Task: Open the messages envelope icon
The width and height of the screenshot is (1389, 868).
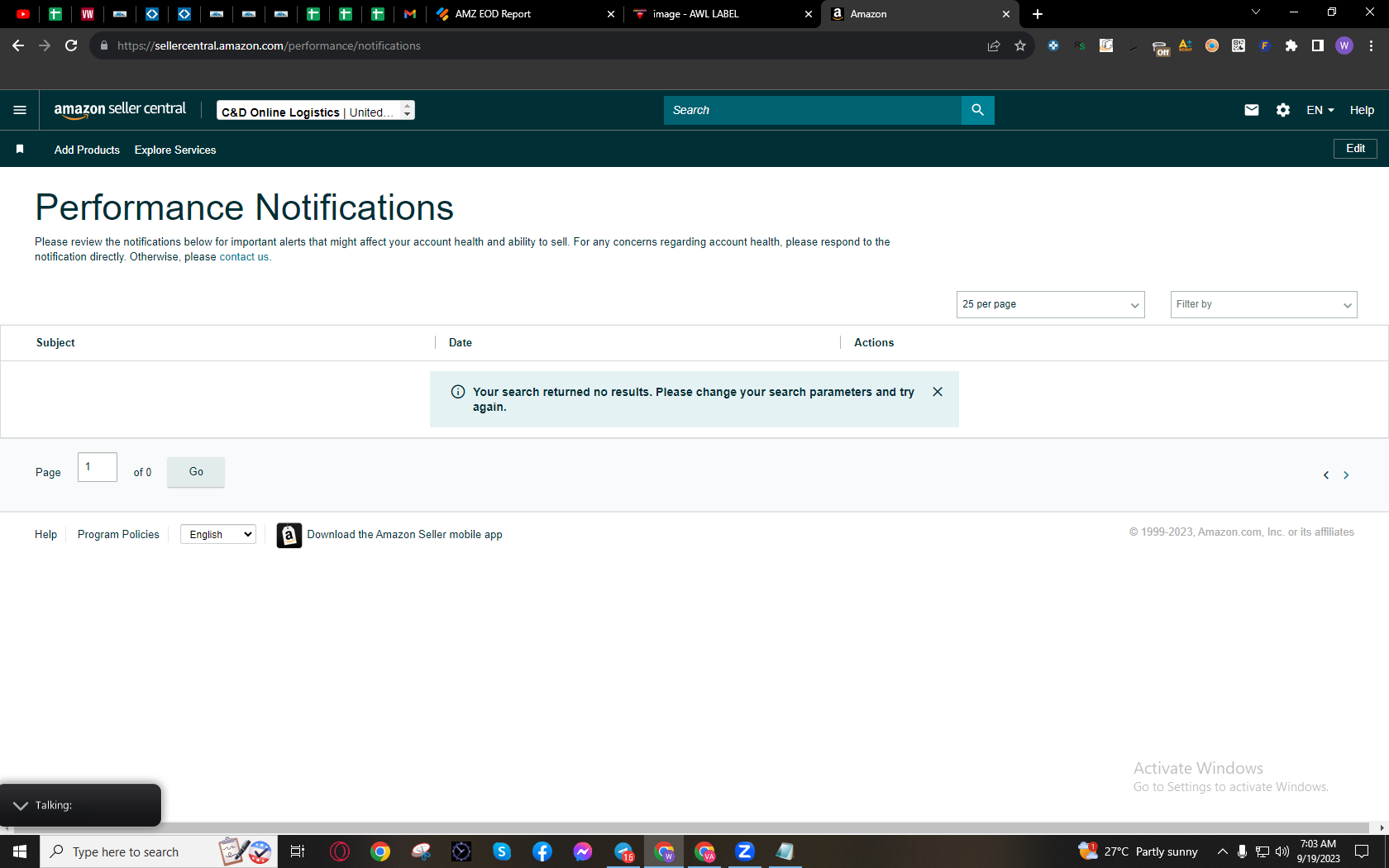Action: (1252, 110)
